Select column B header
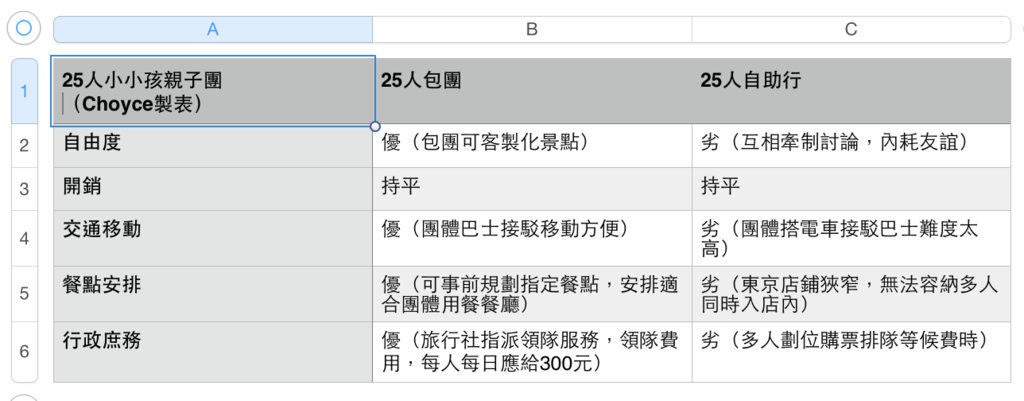Viewport: 1024px width, 401px height. point(532,29)
